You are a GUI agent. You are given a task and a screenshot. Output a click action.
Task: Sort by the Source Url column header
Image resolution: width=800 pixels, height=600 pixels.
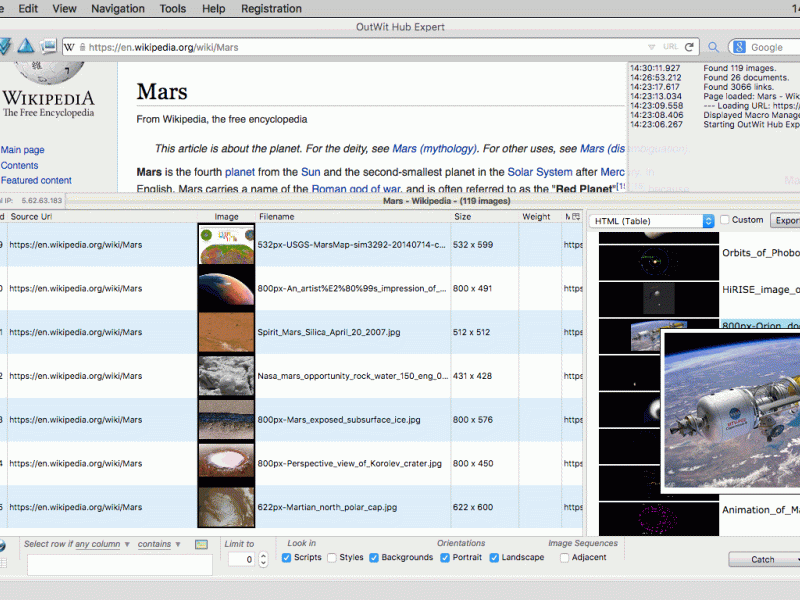pyautogui.click(x=102, y=216)
